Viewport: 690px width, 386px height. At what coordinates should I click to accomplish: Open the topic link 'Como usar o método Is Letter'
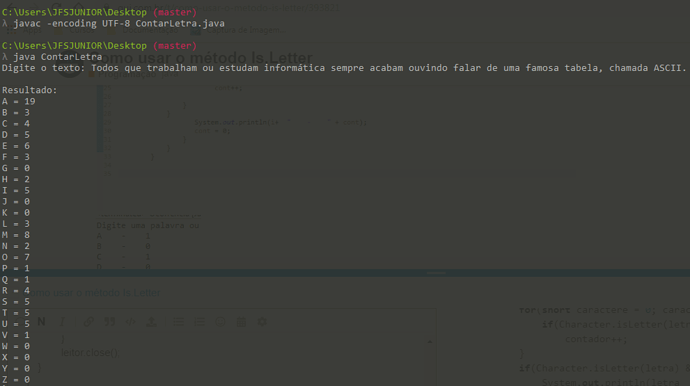click(x=93, y=293)
